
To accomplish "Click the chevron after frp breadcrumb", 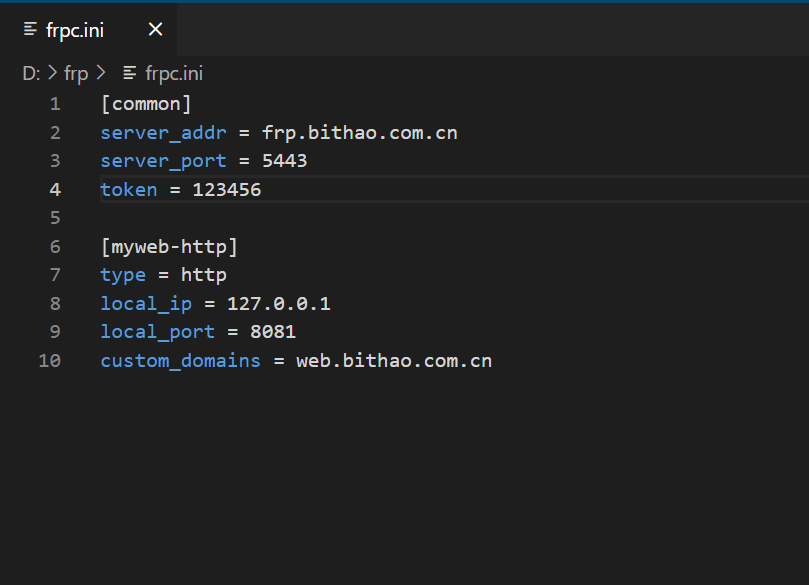I will [x=101, y=73].
